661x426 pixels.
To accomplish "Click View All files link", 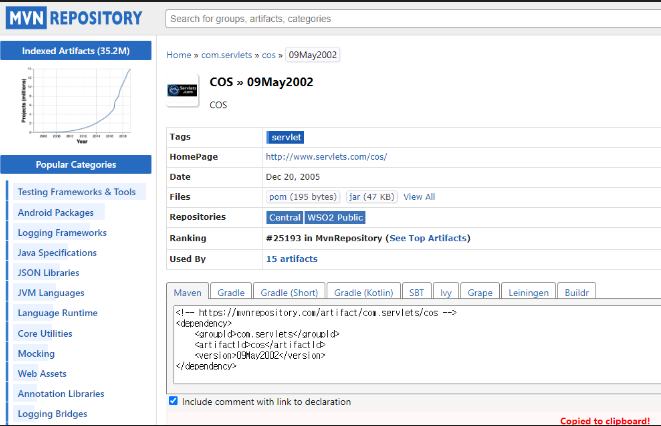I will 419,197.
